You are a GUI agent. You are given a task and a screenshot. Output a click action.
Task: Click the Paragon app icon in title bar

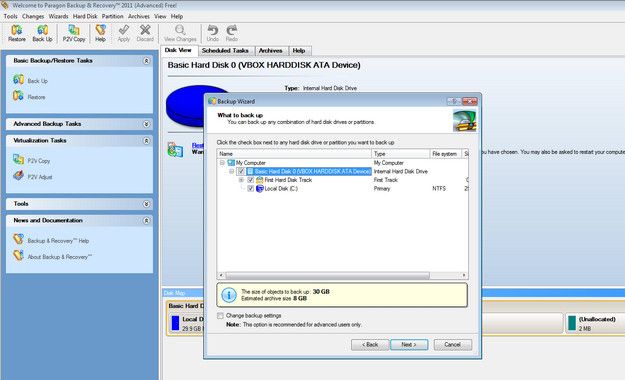(5, 5)
